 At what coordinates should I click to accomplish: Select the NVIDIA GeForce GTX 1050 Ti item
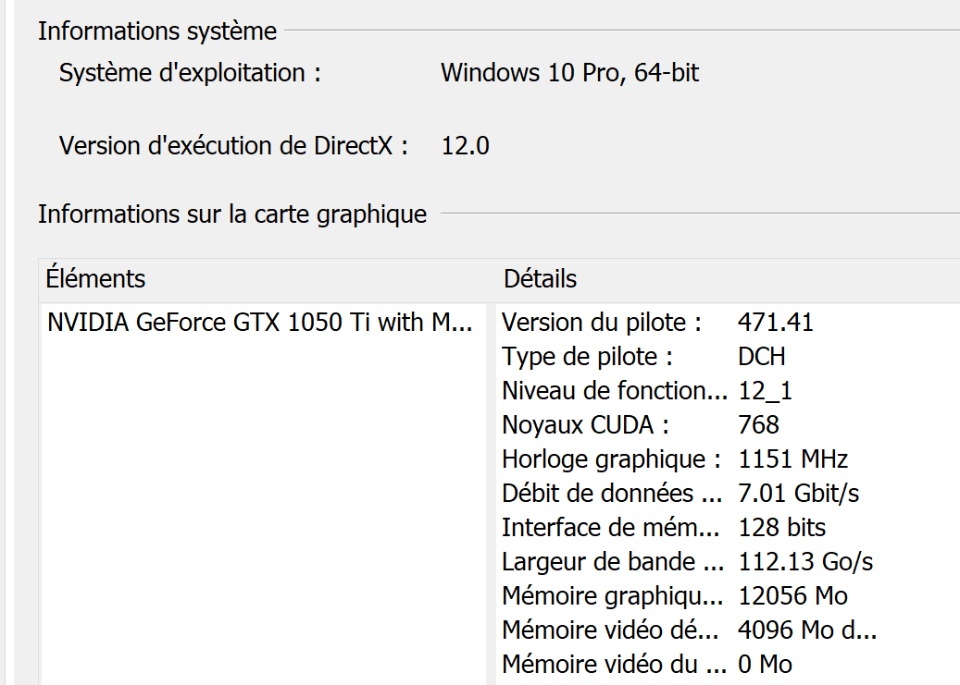[259, 323]
